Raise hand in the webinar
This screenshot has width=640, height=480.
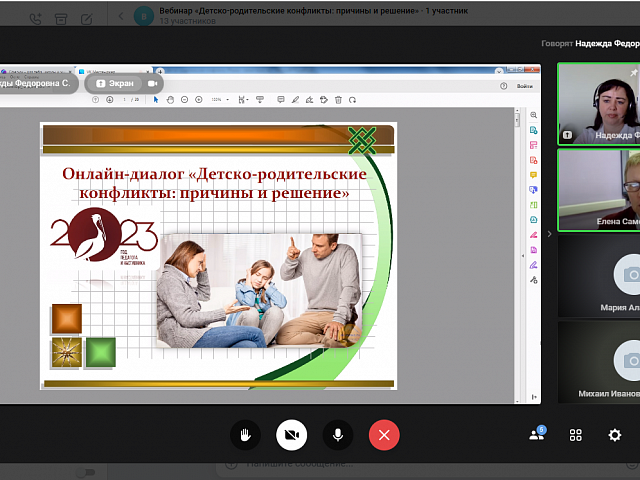point(245,435)
